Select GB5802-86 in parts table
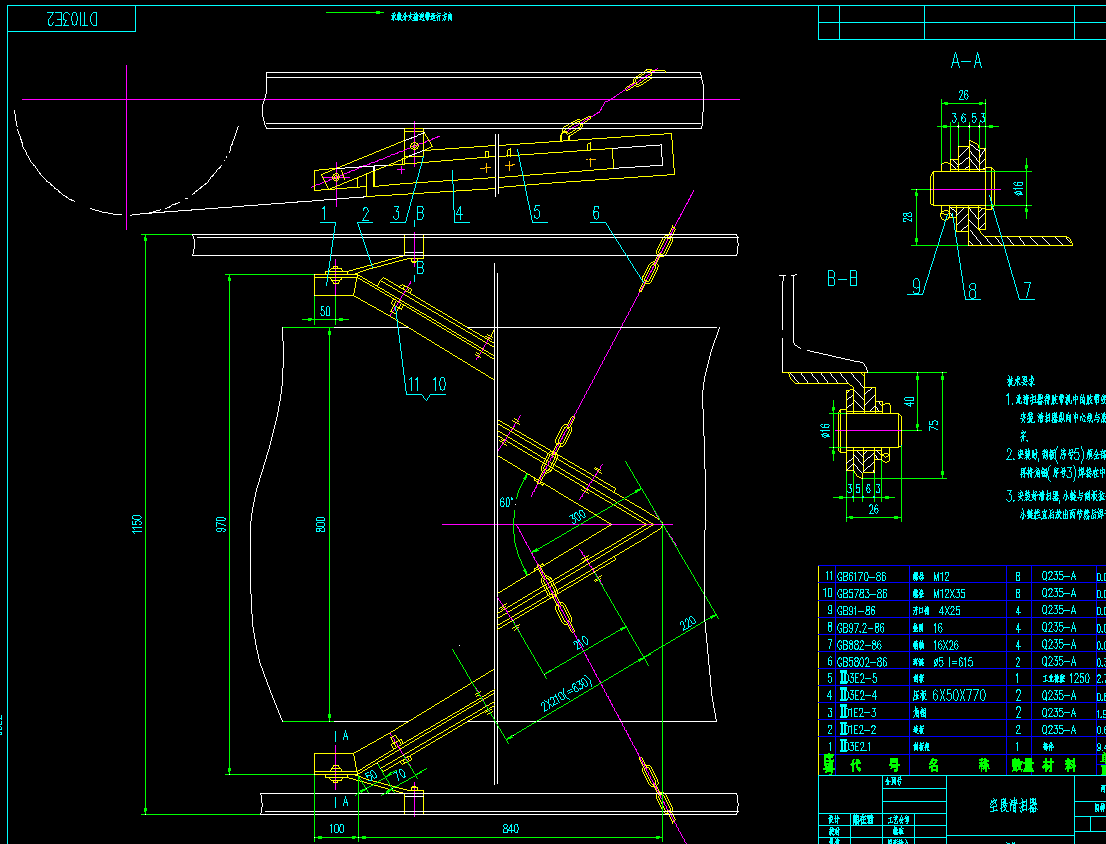 click(x=862, y=662)
